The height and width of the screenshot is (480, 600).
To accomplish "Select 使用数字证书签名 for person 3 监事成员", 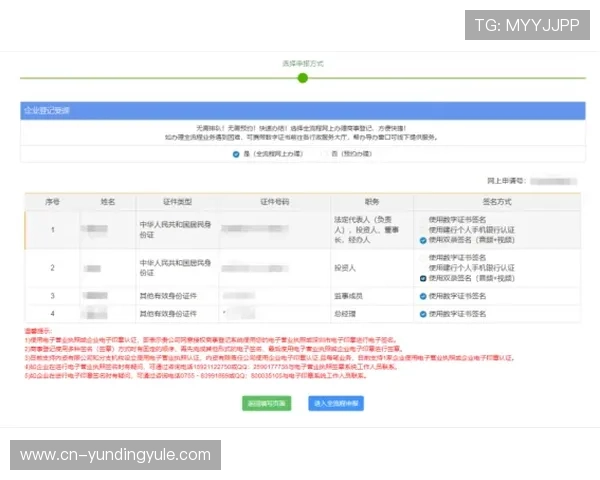I will 423,296.
